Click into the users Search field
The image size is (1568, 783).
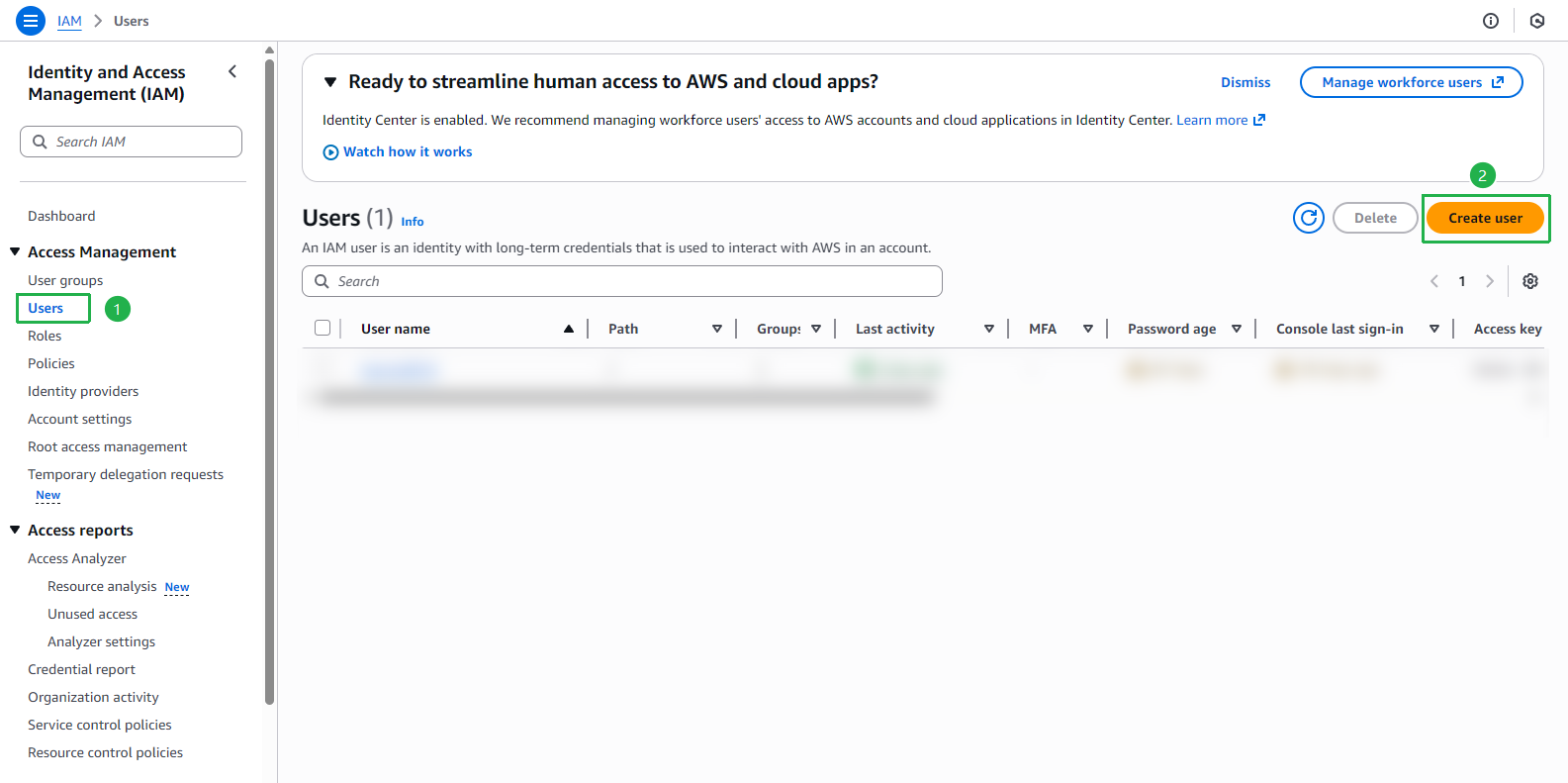click(x=622, y=281)
